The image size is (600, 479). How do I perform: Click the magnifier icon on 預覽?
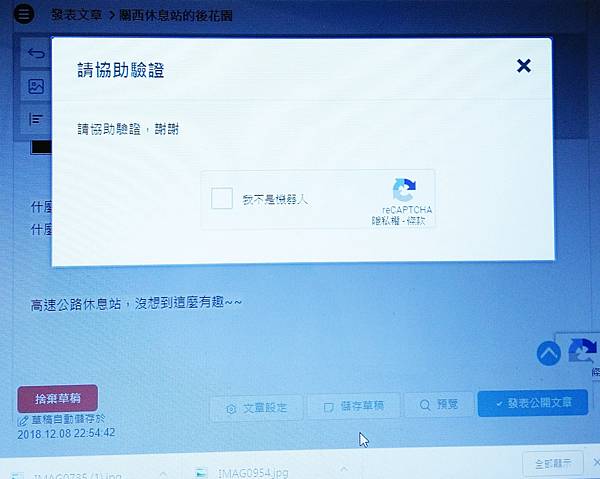pos(425,405)
